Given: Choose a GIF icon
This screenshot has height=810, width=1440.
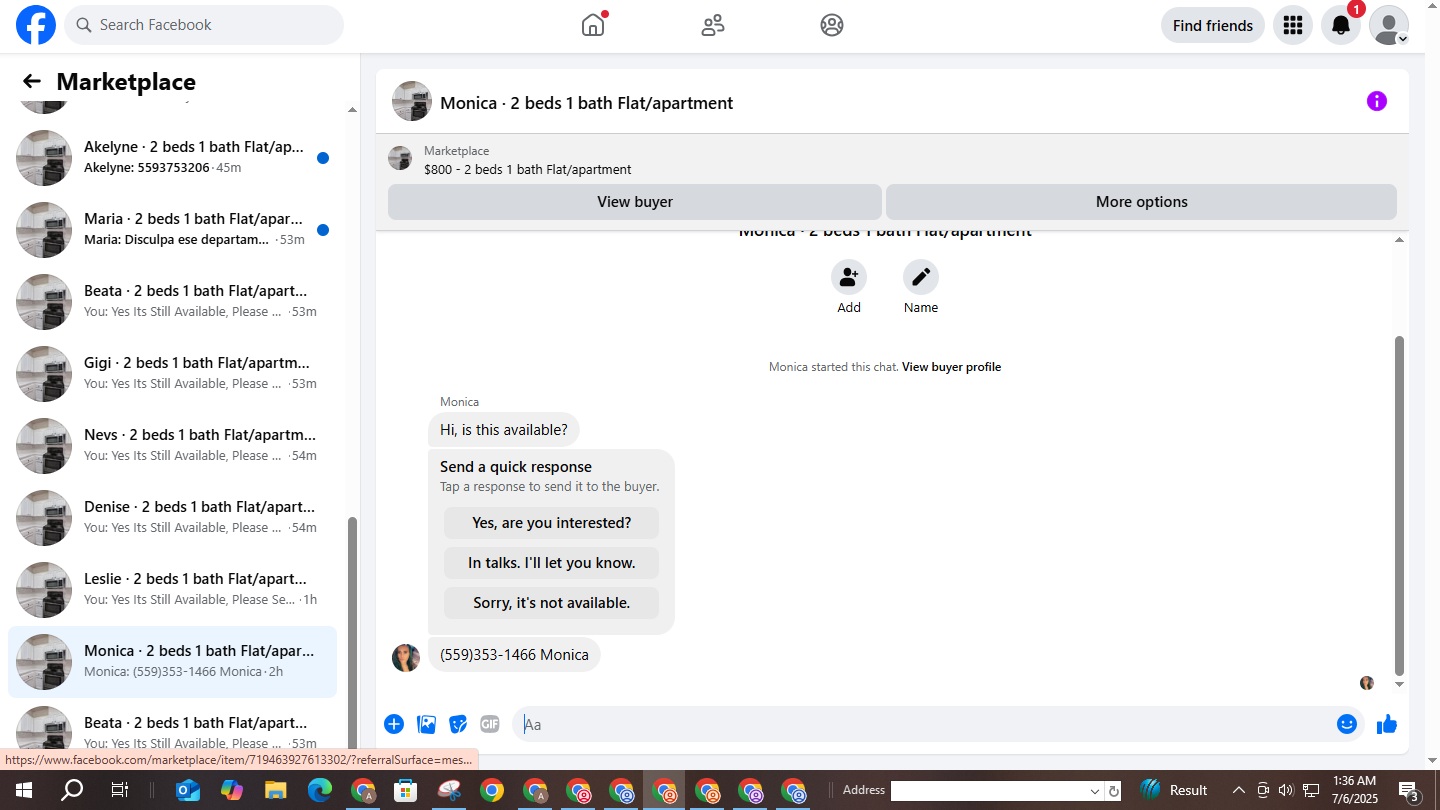Looking at the screenshot, I should [x=489, y=724].
